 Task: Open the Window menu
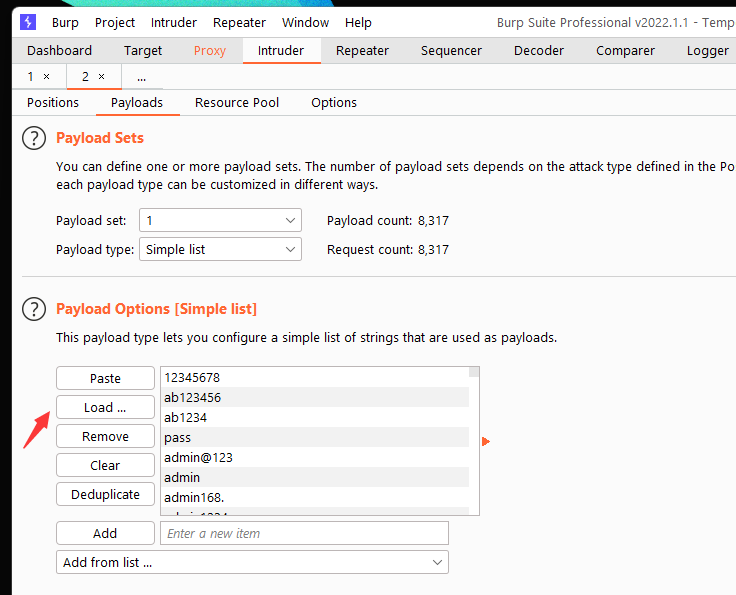[x=306, y=23]
